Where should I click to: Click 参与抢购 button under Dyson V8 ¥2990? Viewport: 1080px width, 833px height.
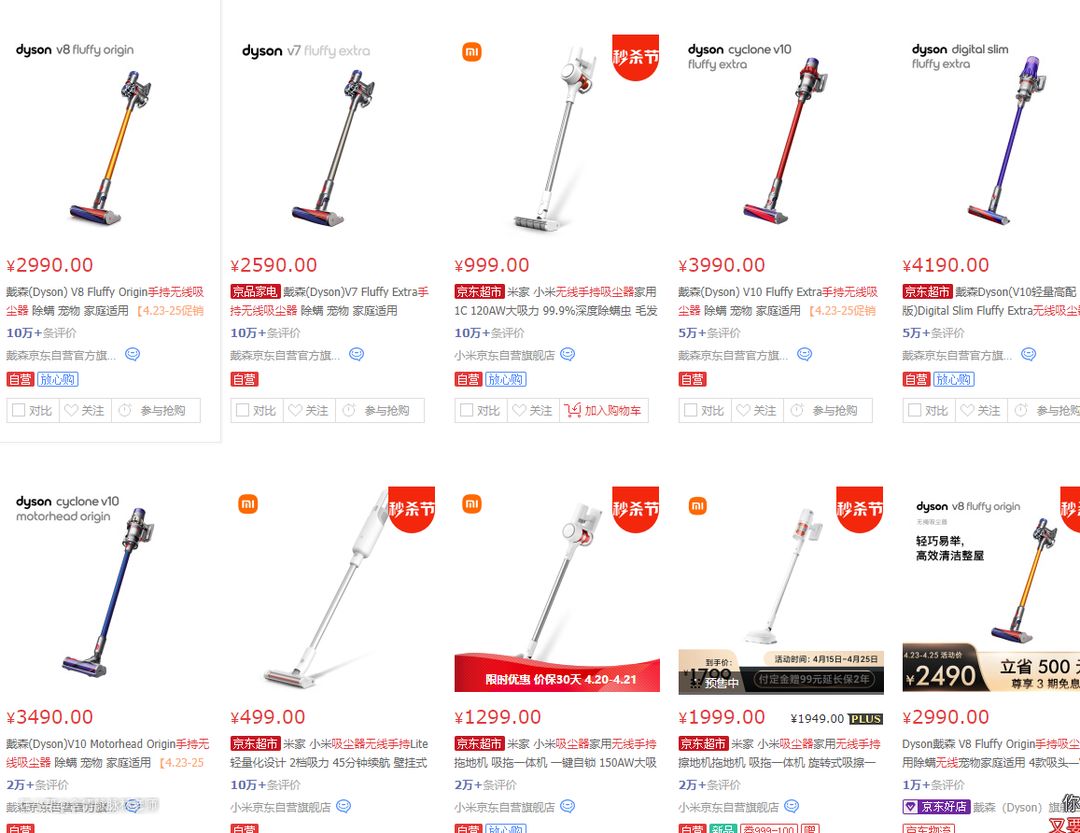click(156, 410)
